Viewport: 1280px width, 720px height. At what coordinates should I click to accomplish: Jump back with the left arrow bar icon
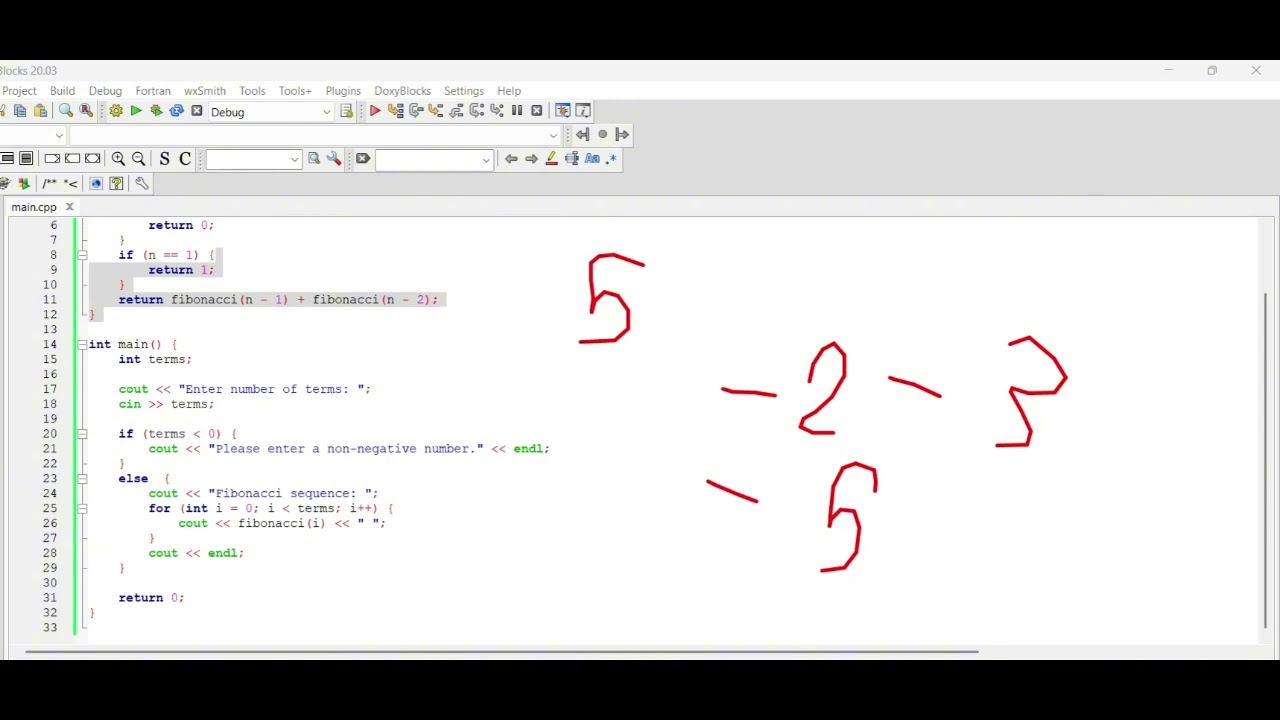click(x=582, y=134)
